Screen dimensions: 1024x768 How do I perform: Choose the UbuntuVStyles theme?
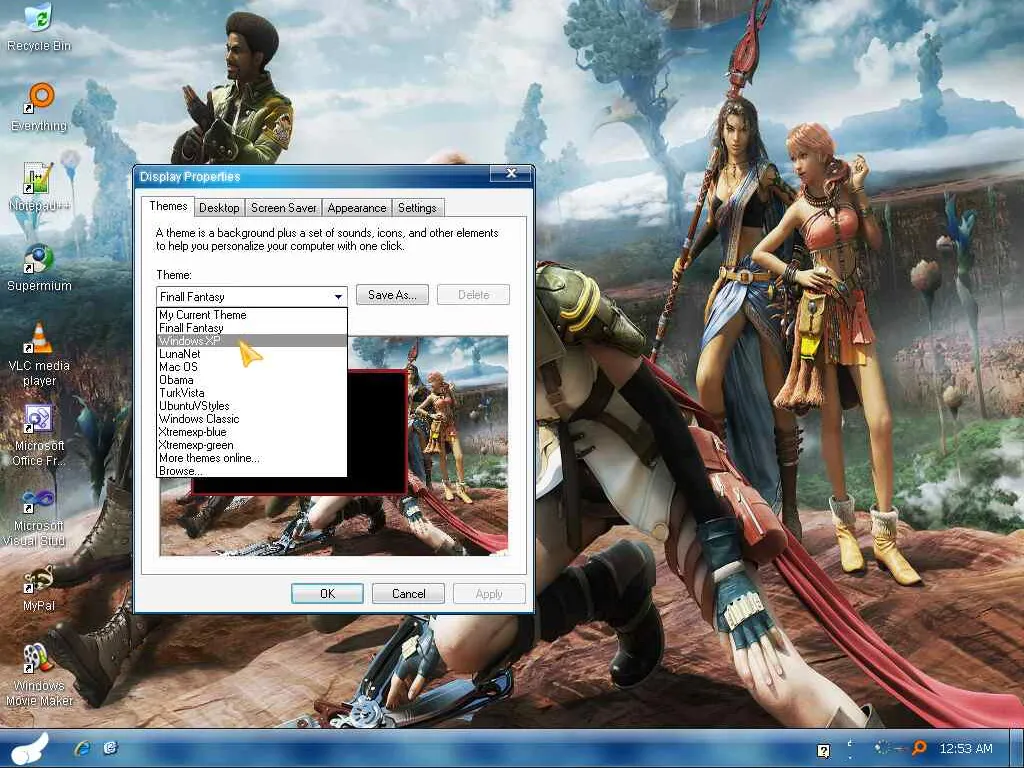(251, 406)
